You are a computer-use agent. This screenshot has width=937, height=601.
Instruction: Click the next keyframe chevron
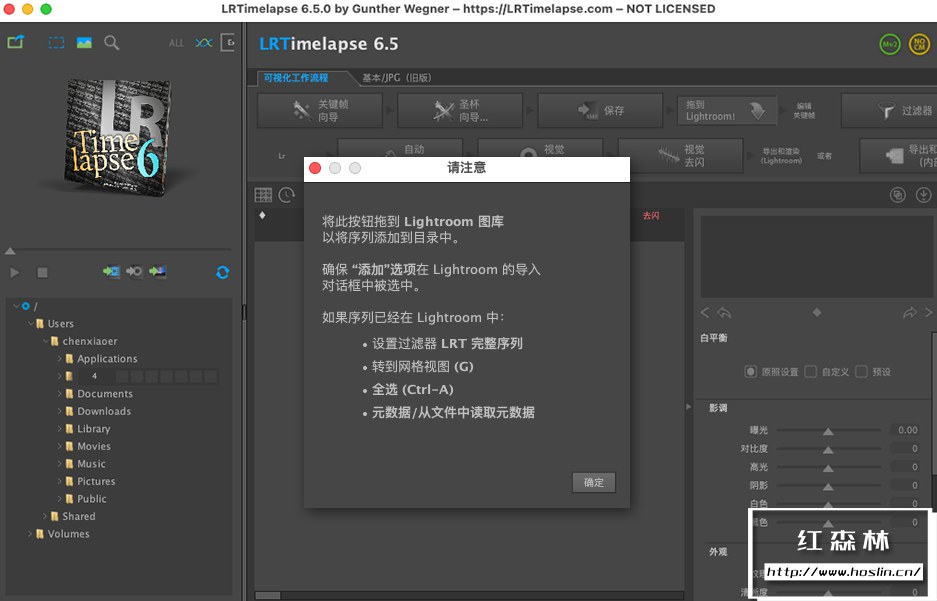coord(929,312)
